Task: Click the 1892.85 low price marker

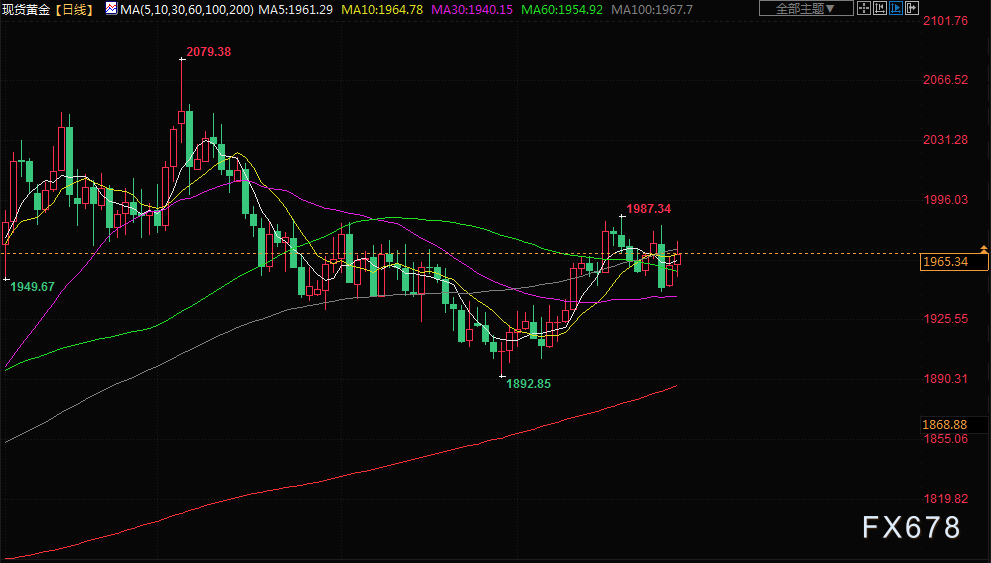Action: coord(528,383)
